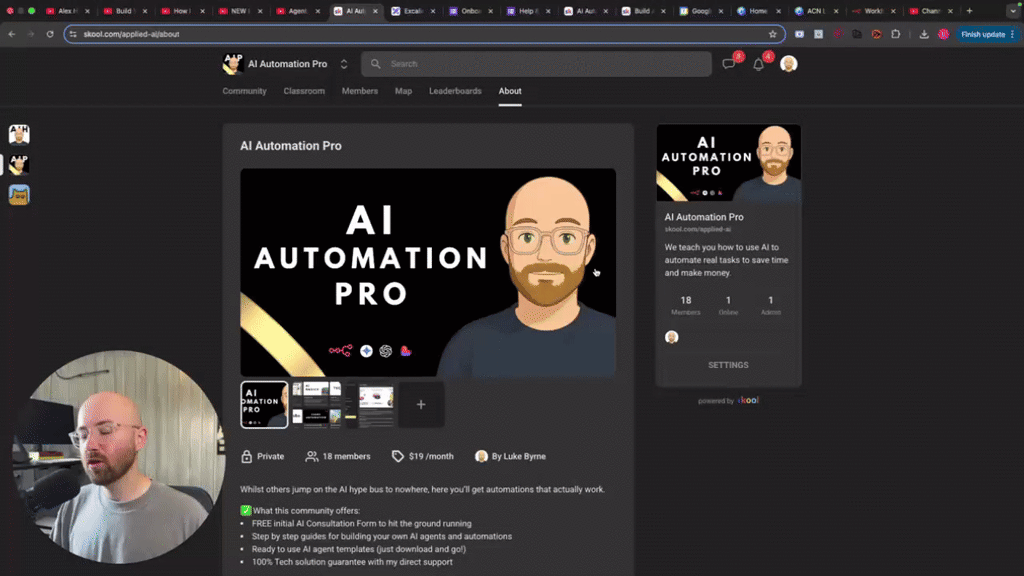Select the third gallery thumbnail

pos(369,405)
